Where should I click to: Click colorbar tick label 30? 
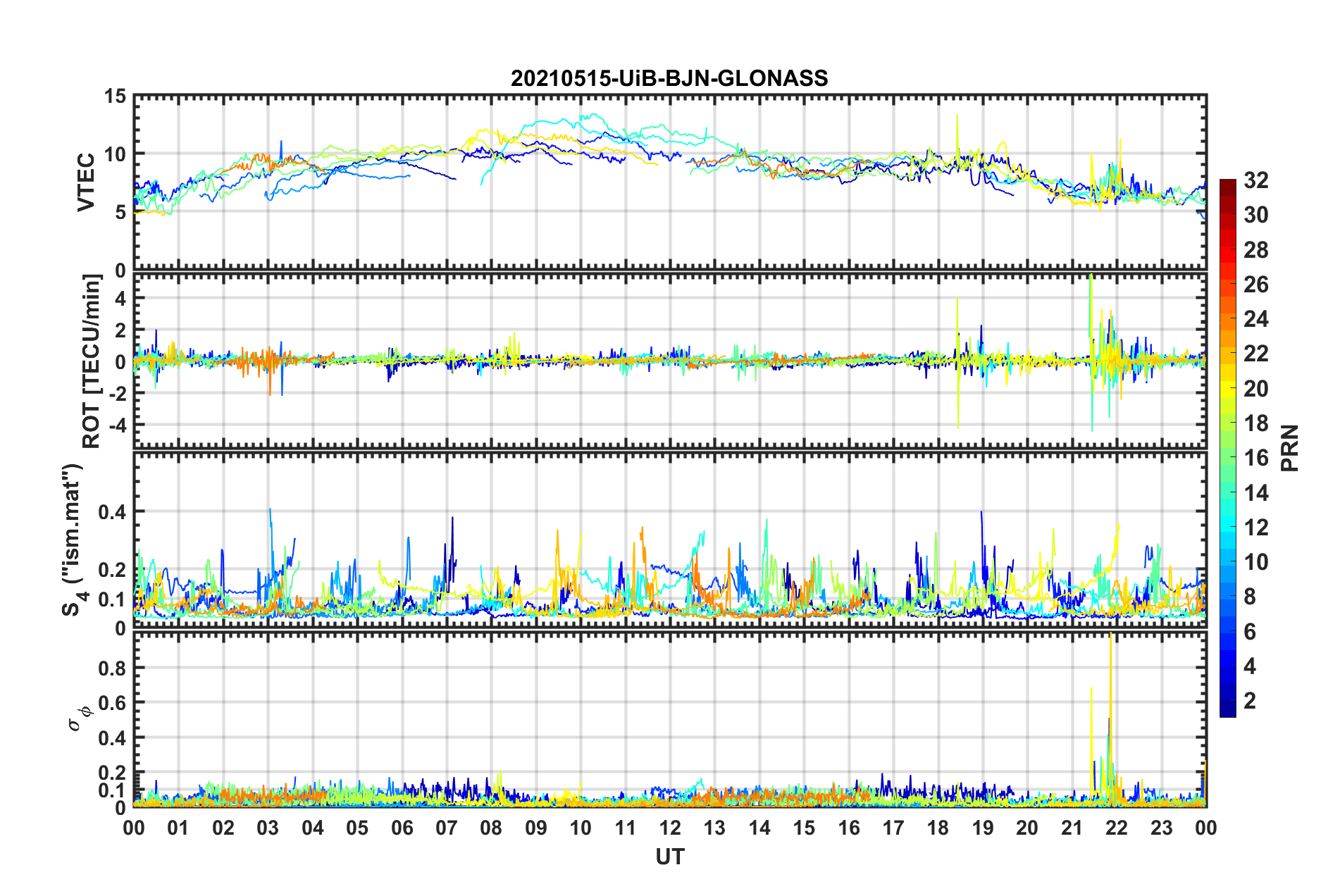pos(1255,215)
